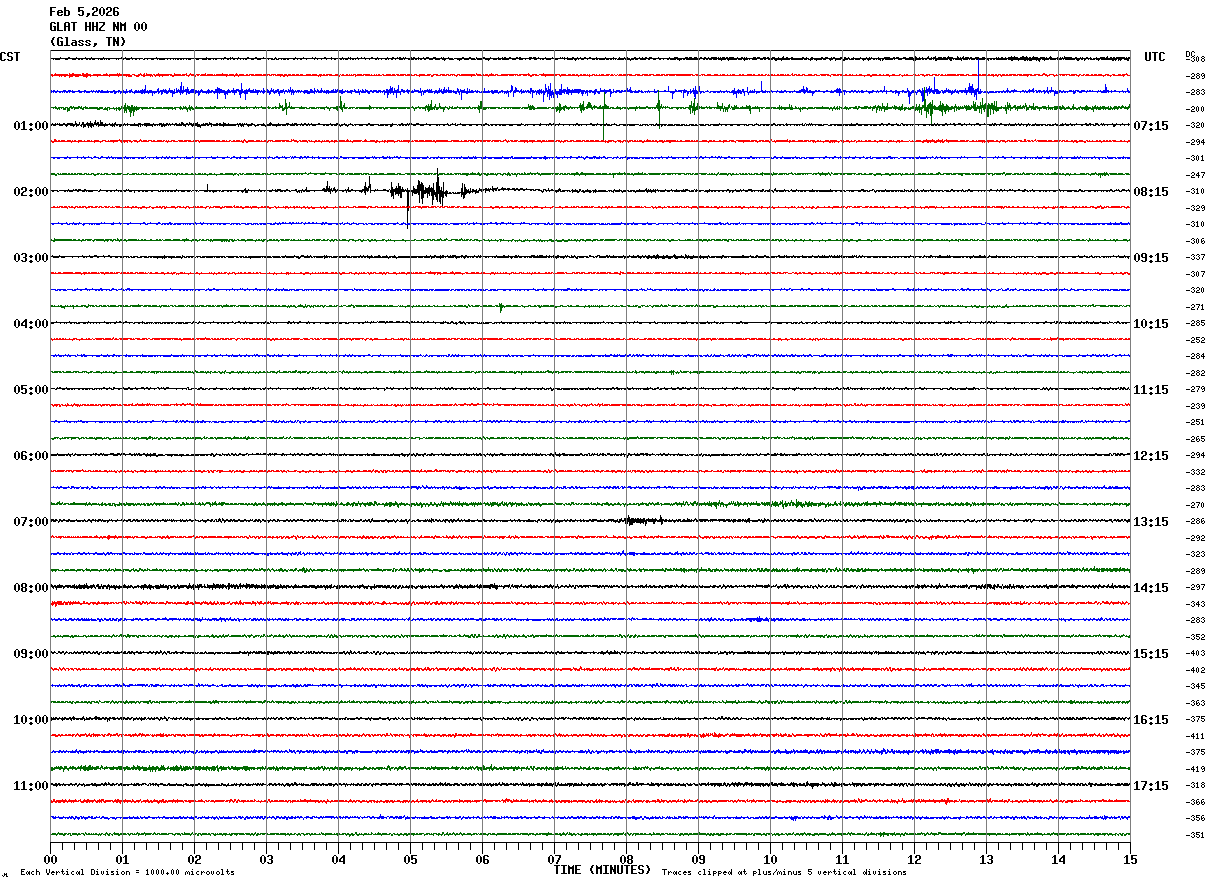1210x886 pixels.
Task: Select the '10' minute tick label
Action: tap(771, 859)
